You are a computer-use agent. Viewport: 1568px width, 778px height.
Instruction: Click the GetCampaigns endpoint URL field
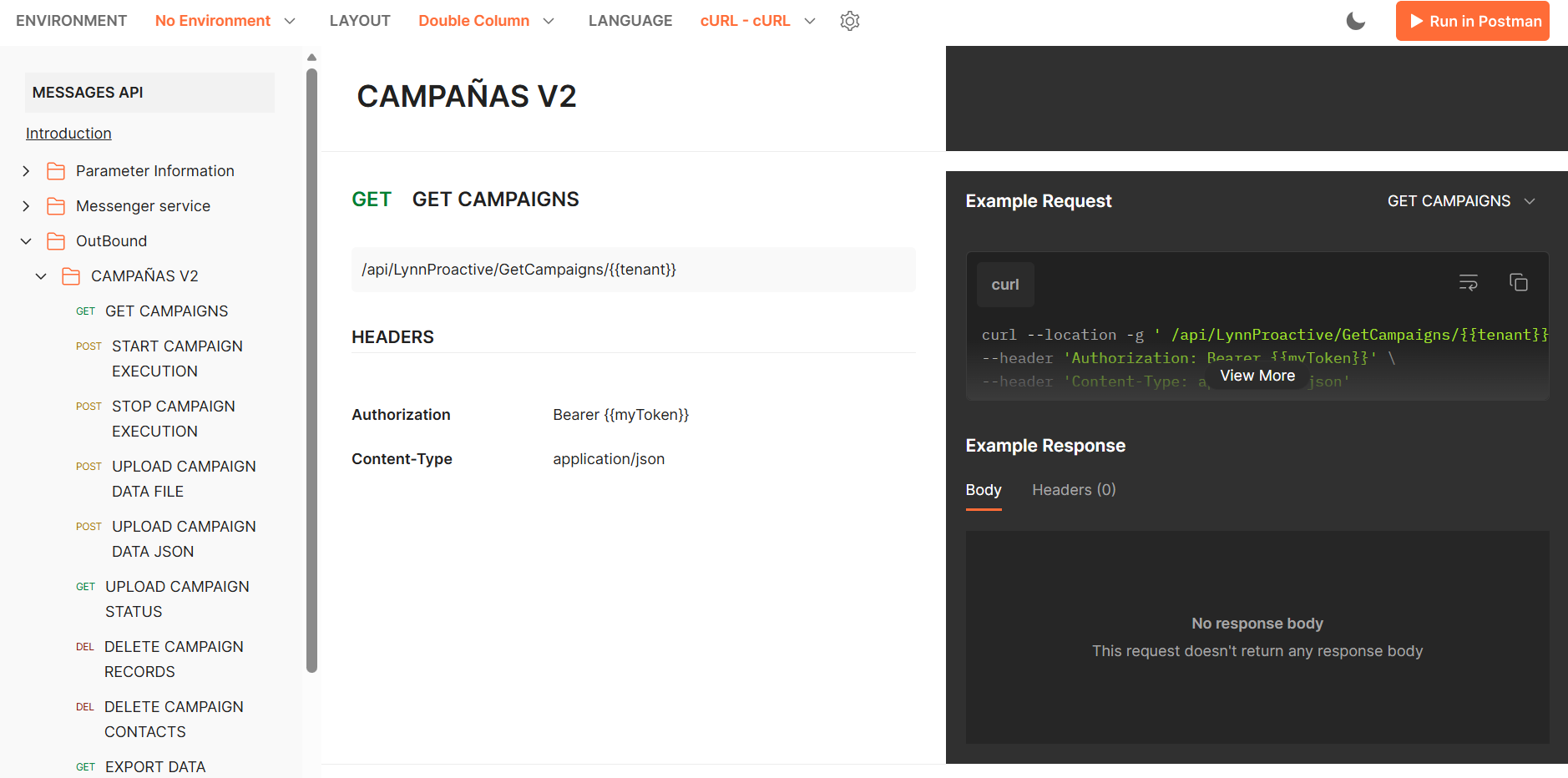pyautogui.click(x=634, y=270)
